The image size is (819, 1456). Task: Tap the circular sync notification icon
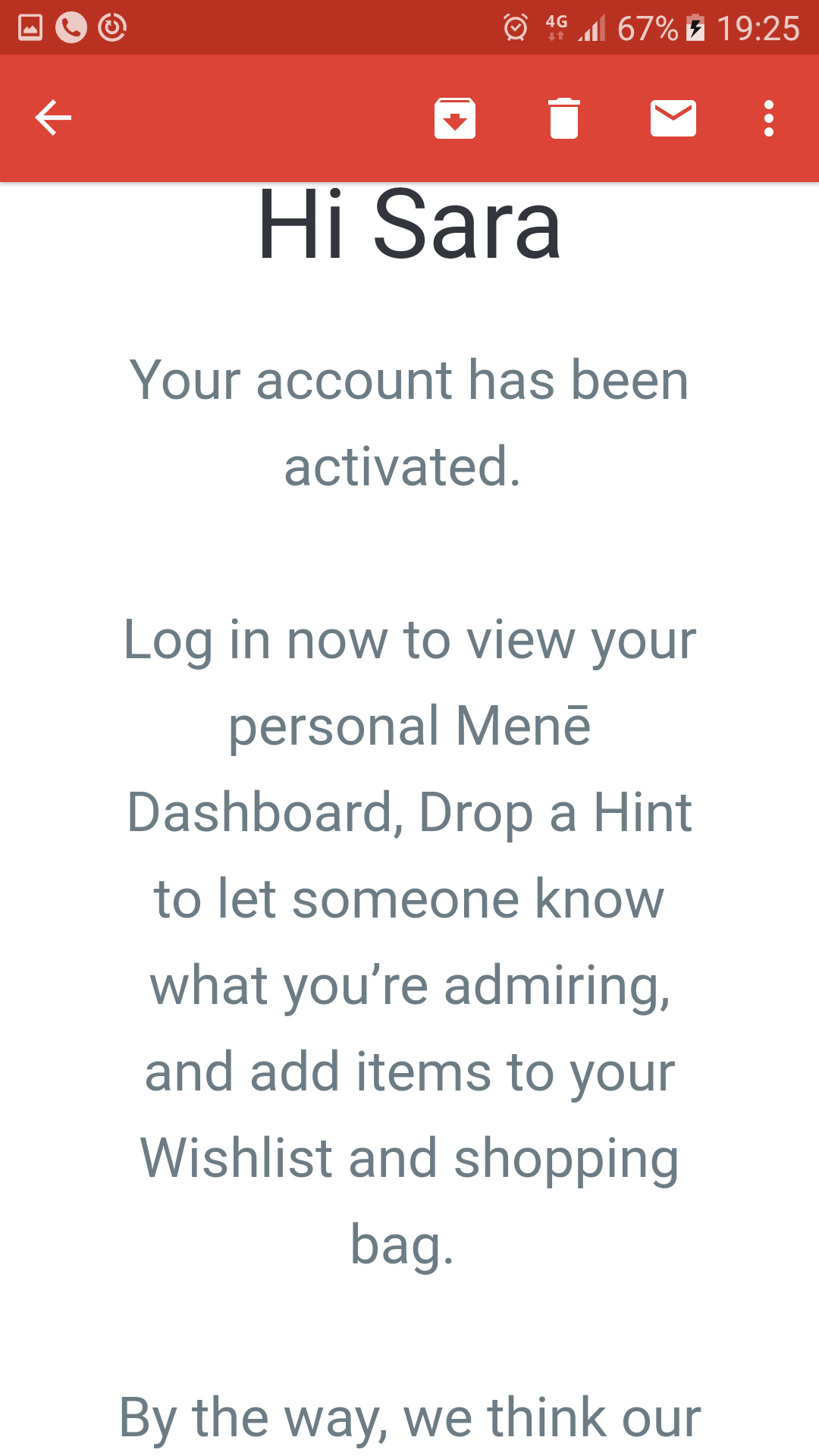[112, 28]
